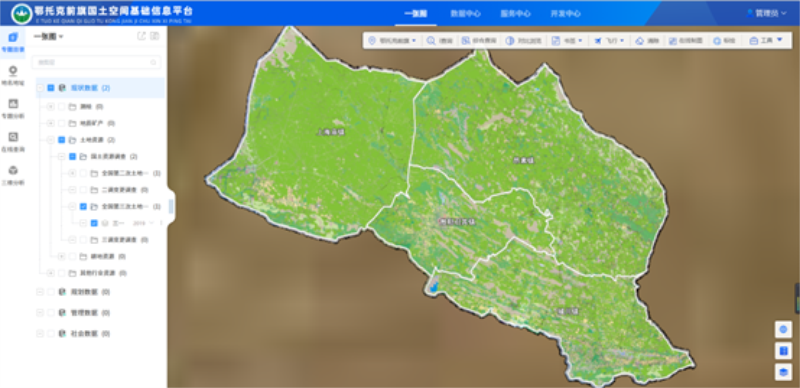Click the 对比浏览 toolbar button
Viewport: 800px width, 388px height.
[x=524, y=41]
